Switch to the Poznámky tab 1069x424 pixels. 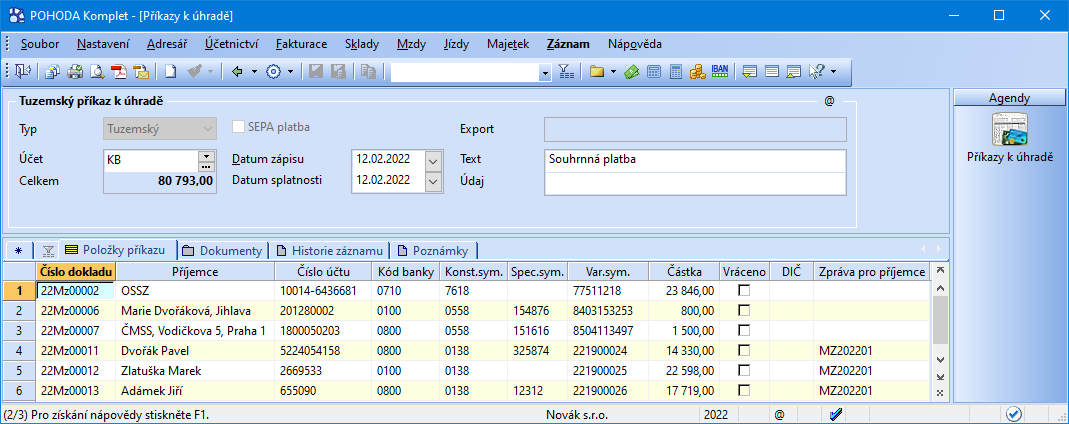point(433,250)
